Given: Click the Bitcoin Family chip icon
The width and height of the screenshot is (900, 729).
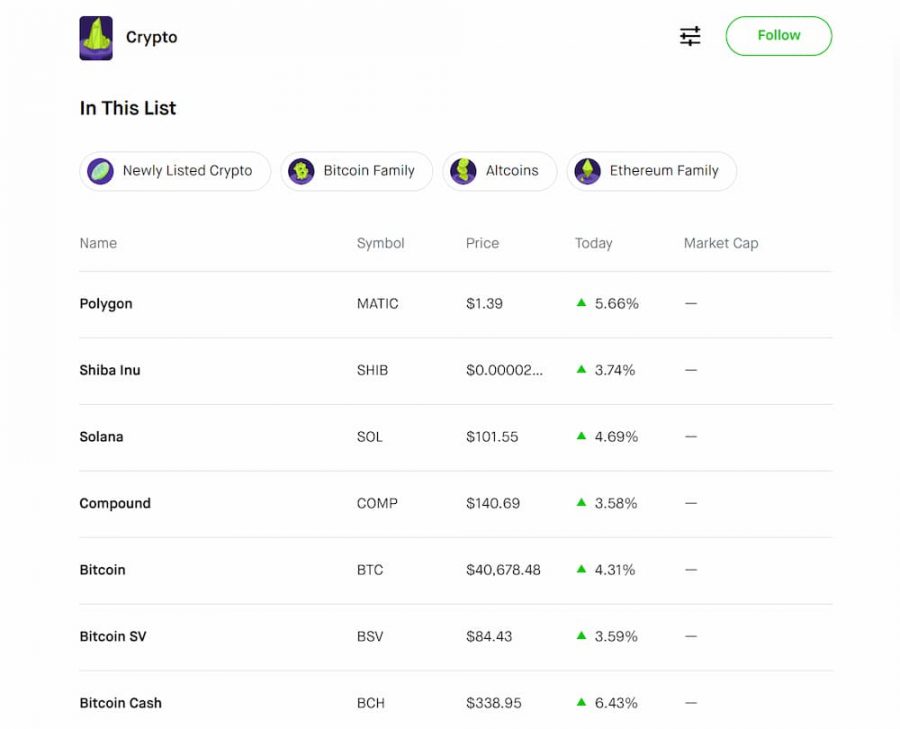Looking at the screenshot, I should coord(301,171).
